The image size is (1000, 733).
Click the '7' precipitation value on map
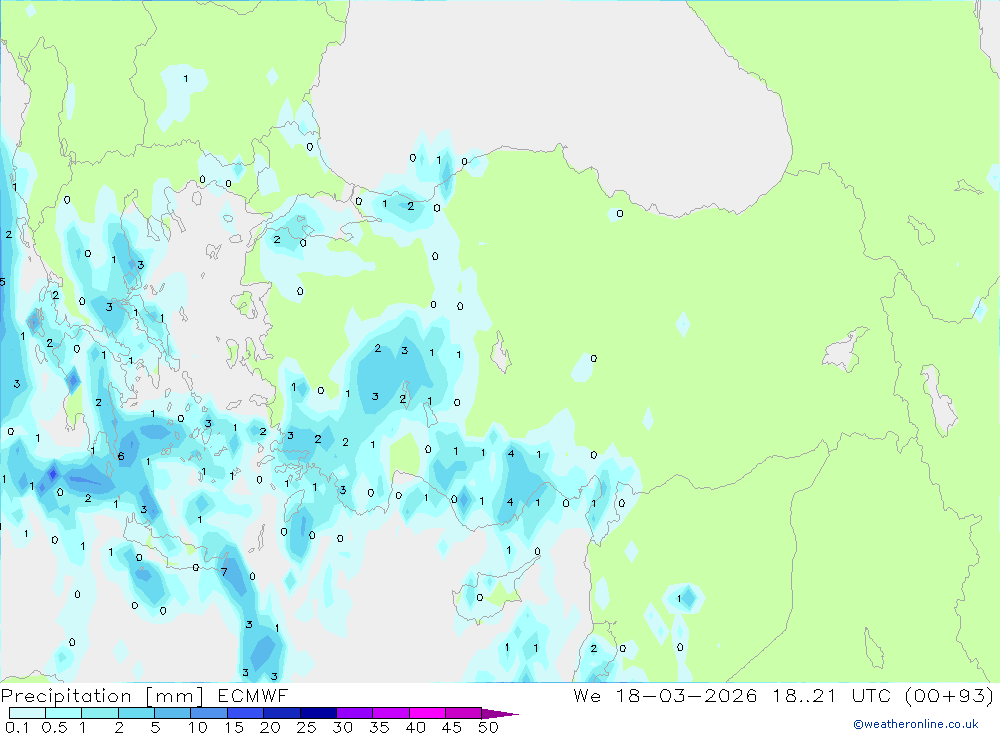click(224, 572)
